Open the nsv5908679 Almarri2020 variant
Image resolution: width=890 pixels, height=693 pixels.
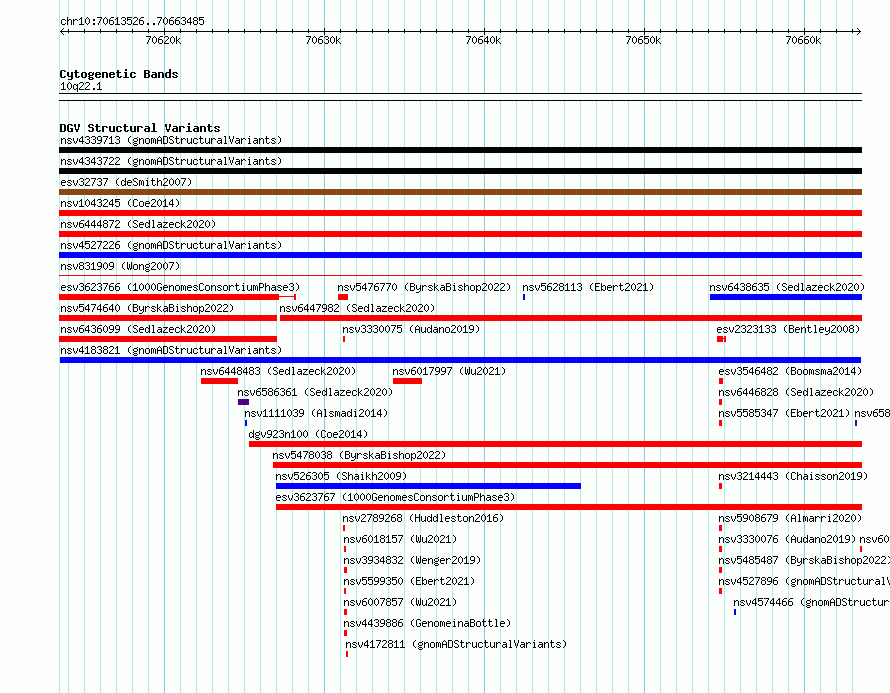pyautogui.click(x=790, y=518)
